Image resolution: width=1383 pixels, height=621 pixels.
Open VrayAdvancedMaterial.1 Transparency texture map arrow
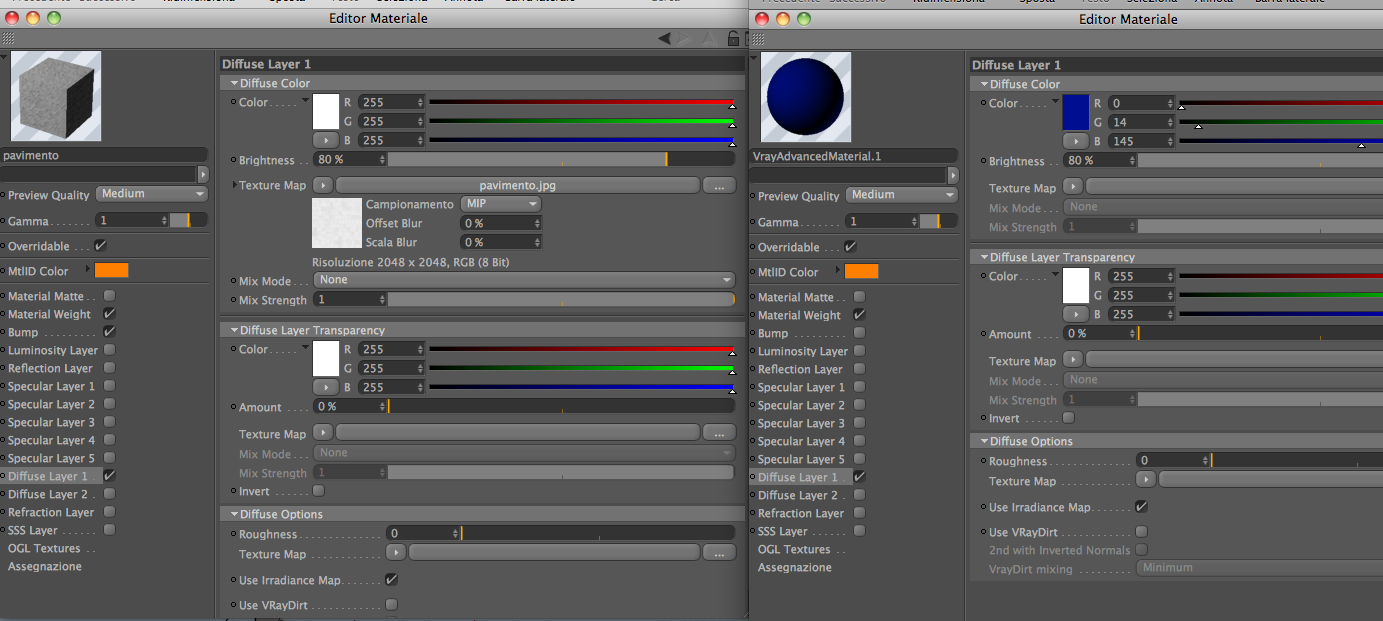[1073, 360]
